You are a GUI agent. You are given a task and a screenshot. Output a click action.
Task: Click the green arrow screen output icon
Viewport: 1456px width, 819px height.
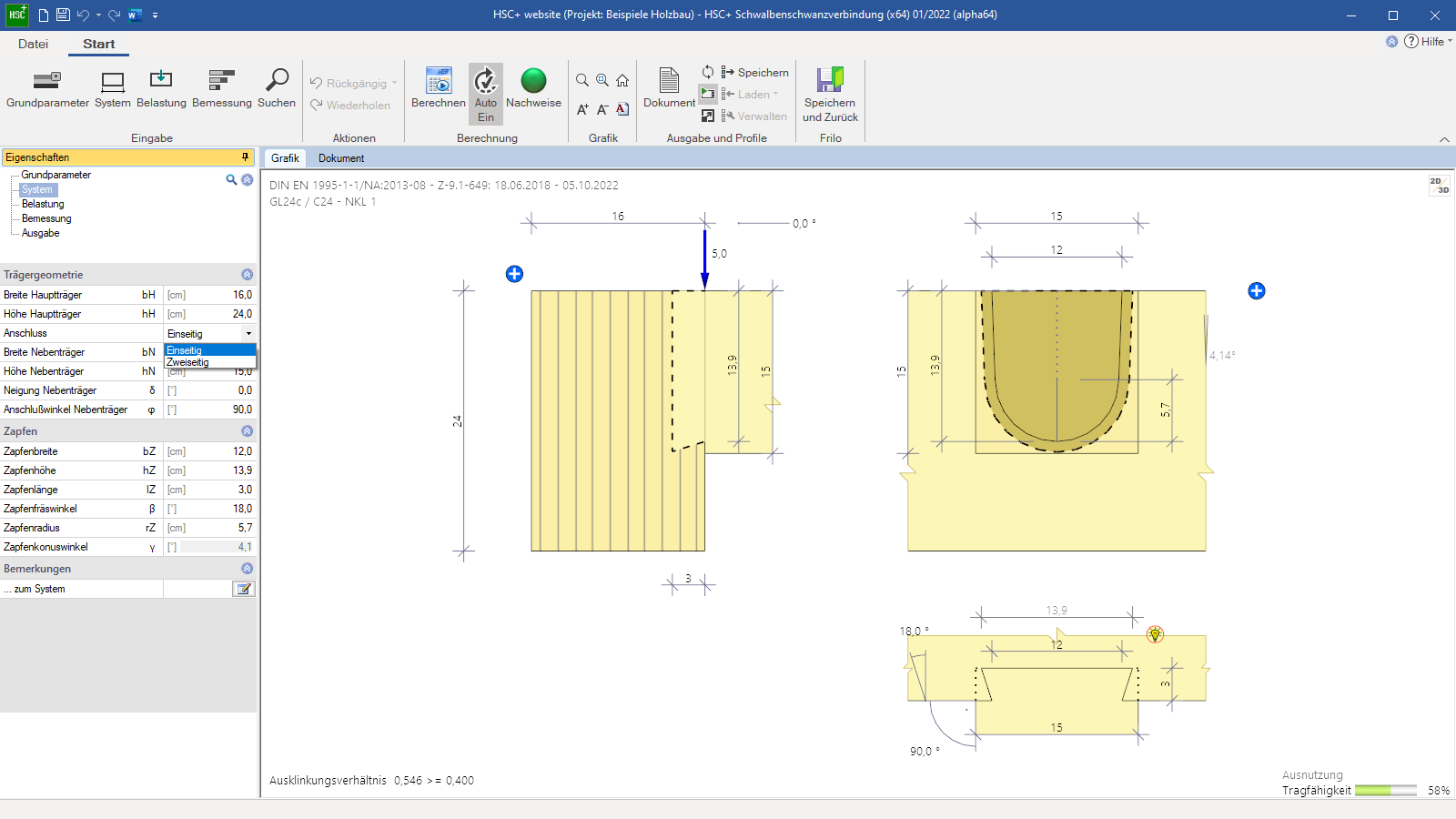tap(708, 94)
